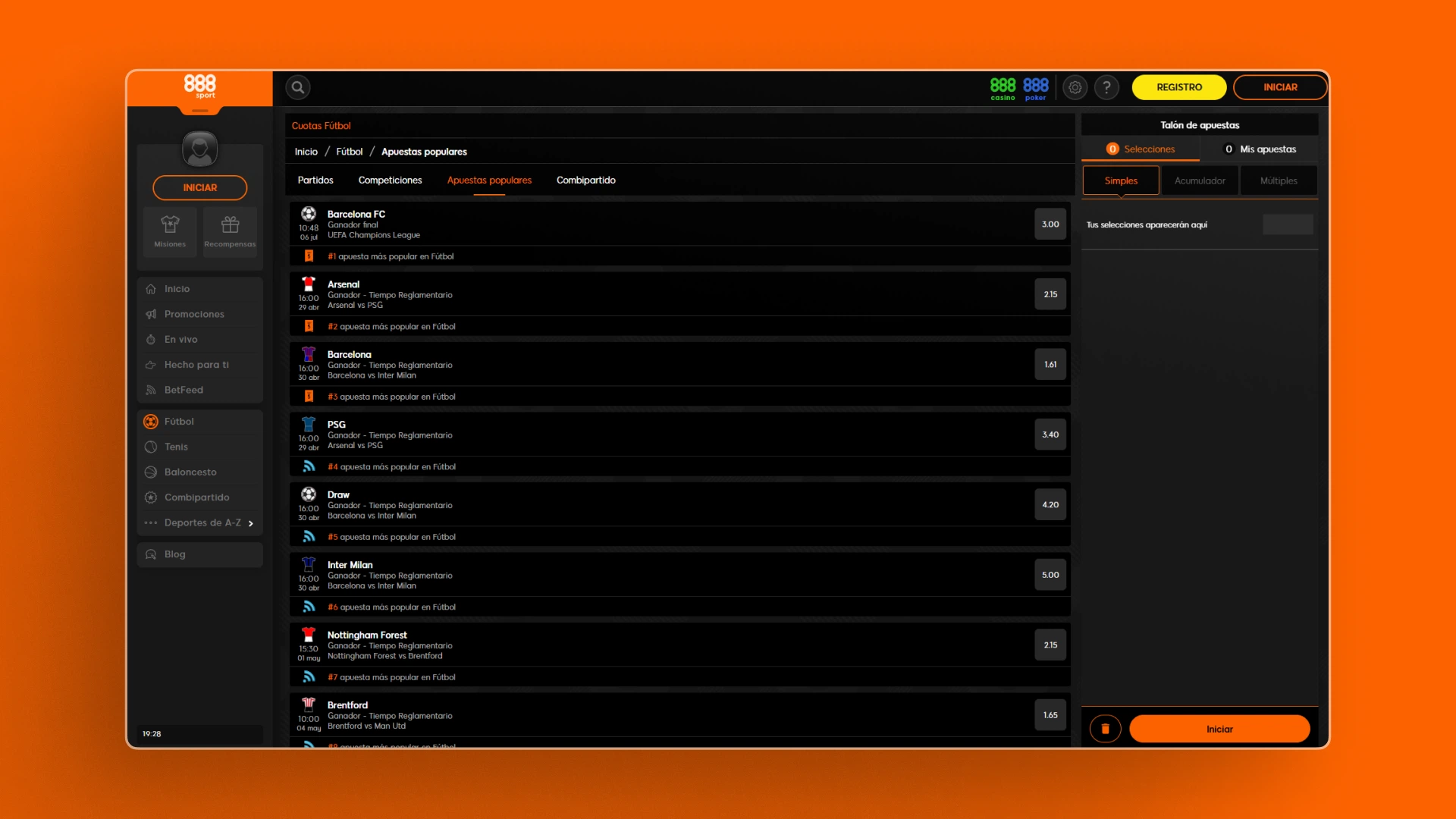Click orange Iniciar betslip button
Screen dimensions: 1456x819
[1219, 729]
